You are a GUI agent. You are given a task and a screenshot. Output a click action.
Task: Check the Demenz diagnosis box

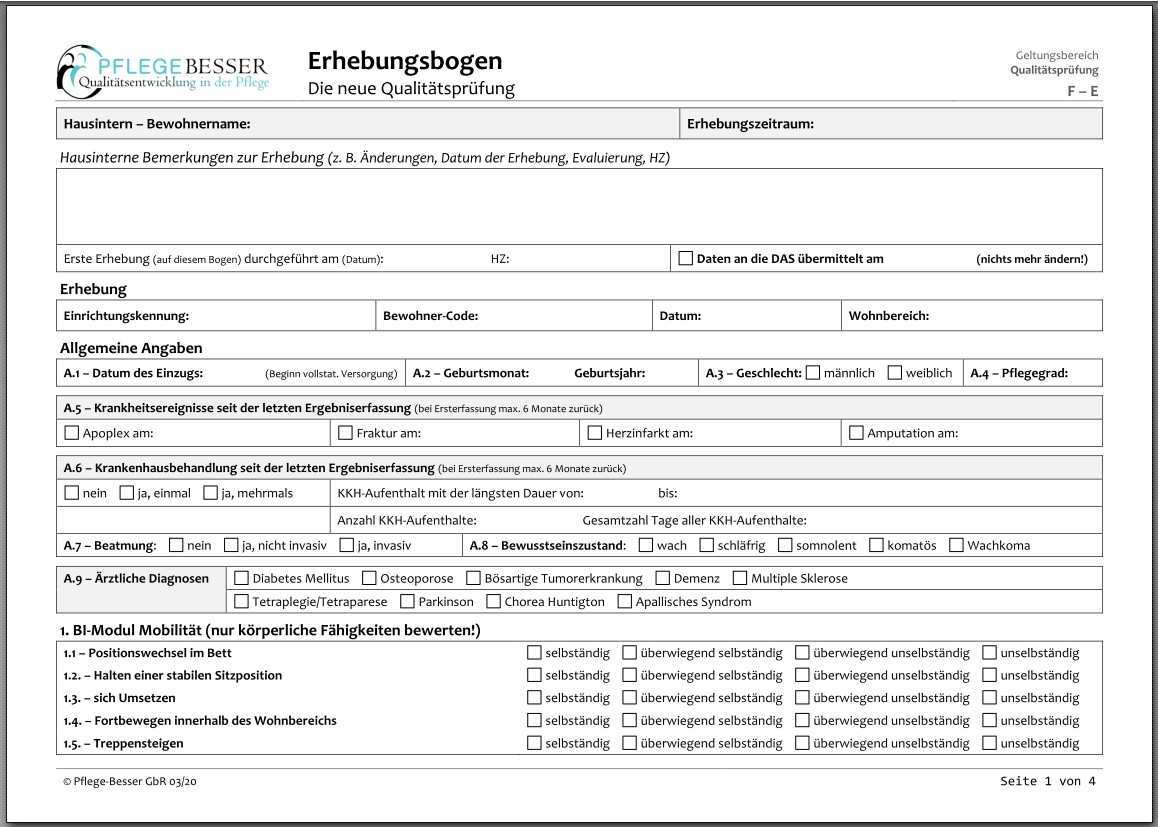click(663, 578)
